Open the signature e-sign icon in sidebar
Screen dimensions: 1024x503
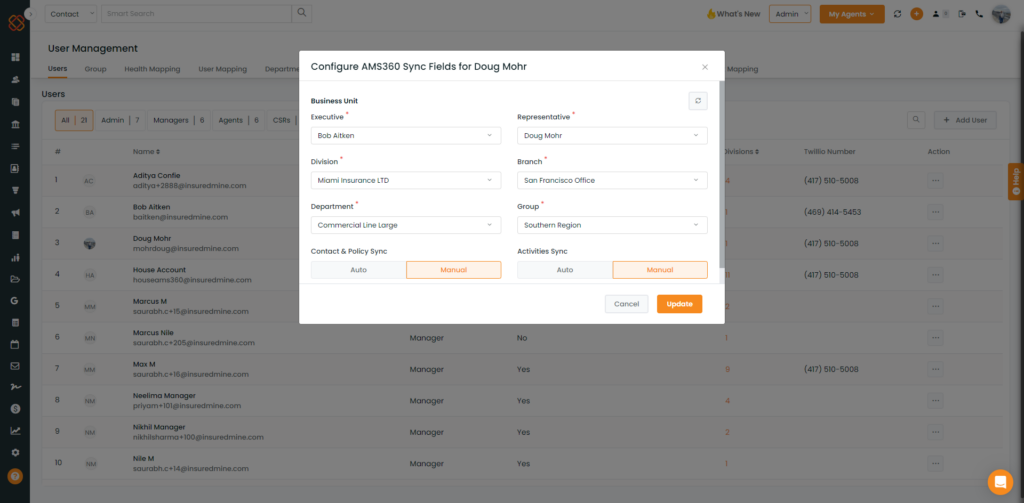(x=15, y=387)
